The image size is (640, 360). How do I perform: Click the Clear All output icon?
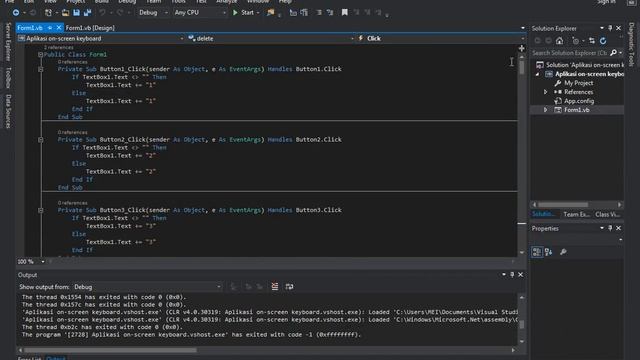[275, 287]
